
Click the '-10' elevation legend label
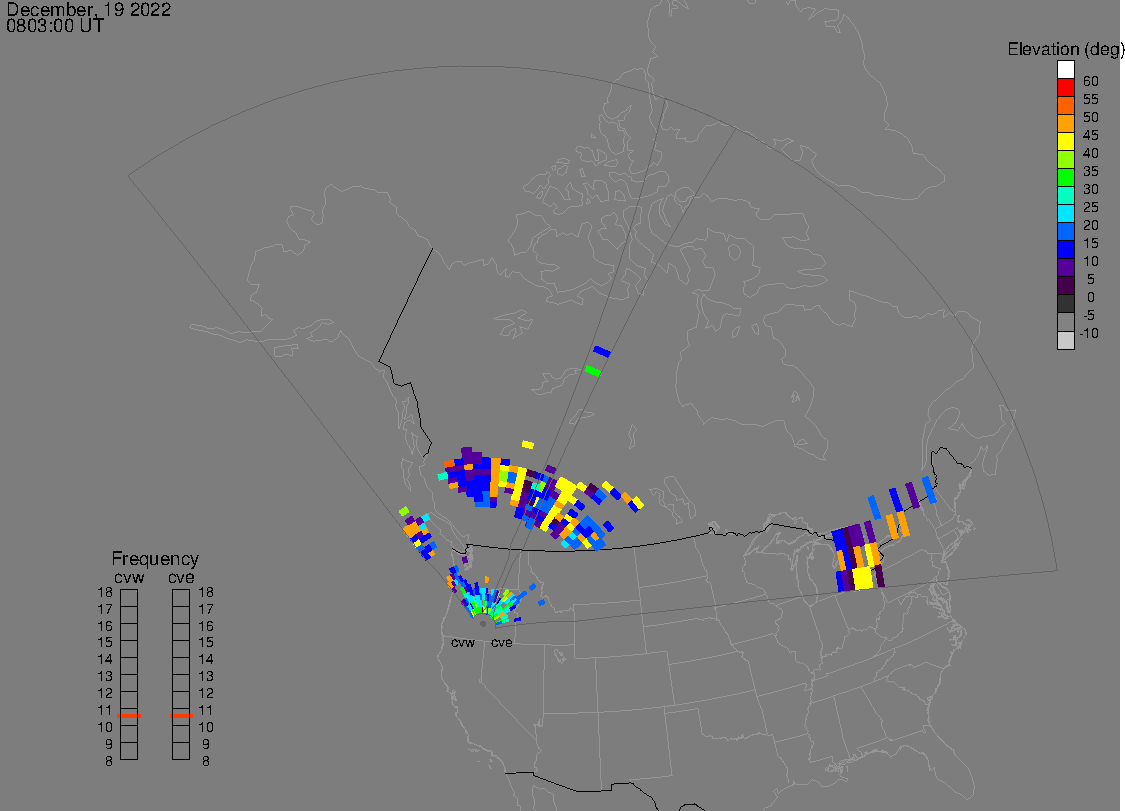point(1089,333)
